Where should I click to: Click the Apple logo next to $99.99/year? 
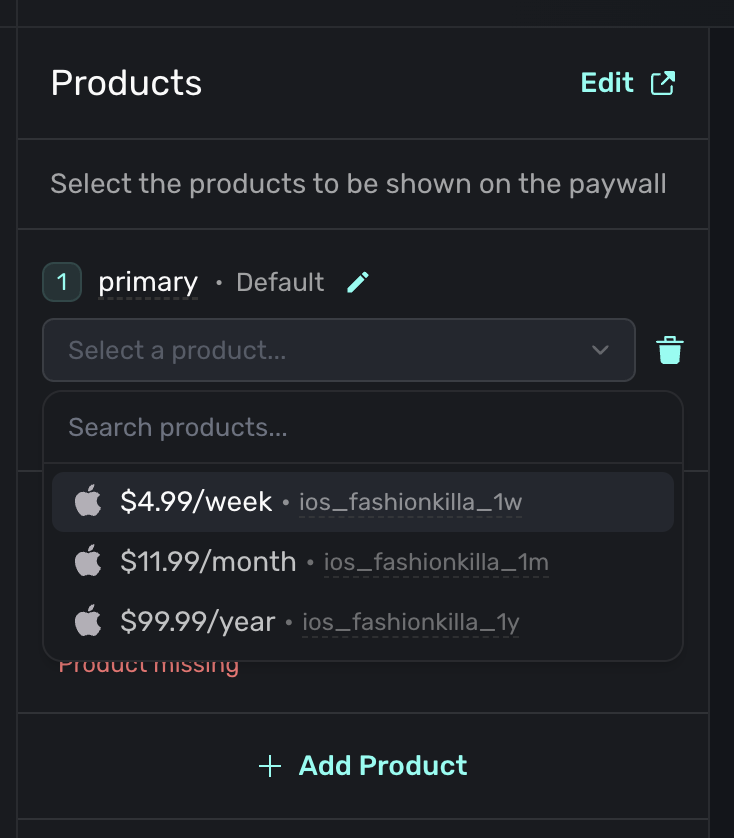click(x=87, y=620)
